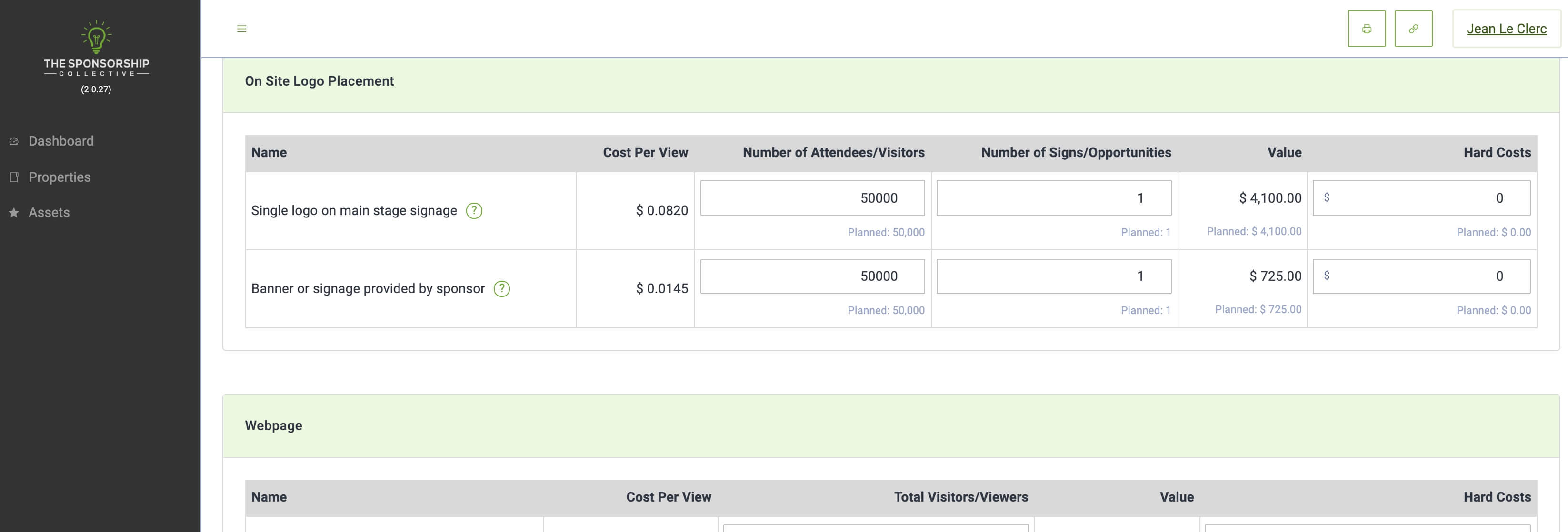Click the Cost Per View header in Webpage table
Image resolution: width=1568 pixels, height=532 pixels.
click(669, 497)
